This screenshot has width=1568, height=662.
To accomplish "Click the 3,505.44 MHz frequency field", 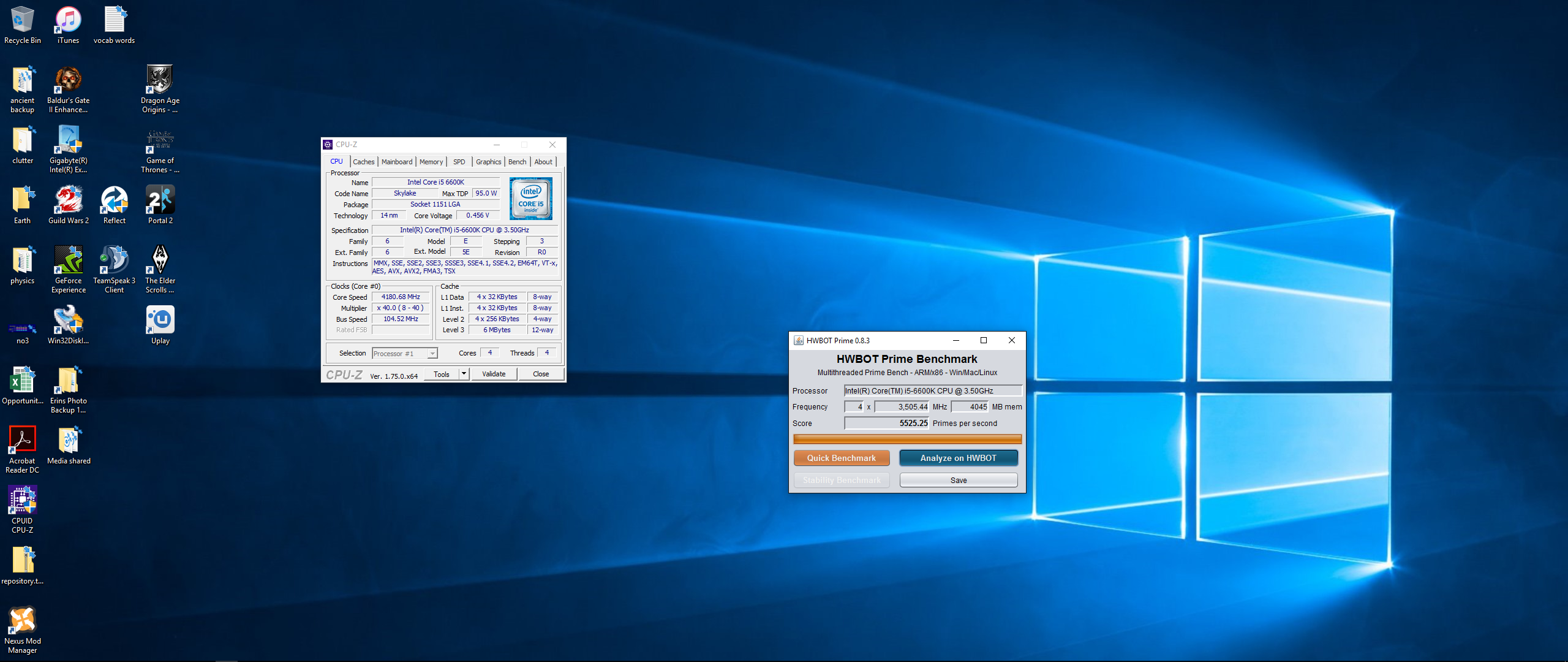I will pos(902,406).
